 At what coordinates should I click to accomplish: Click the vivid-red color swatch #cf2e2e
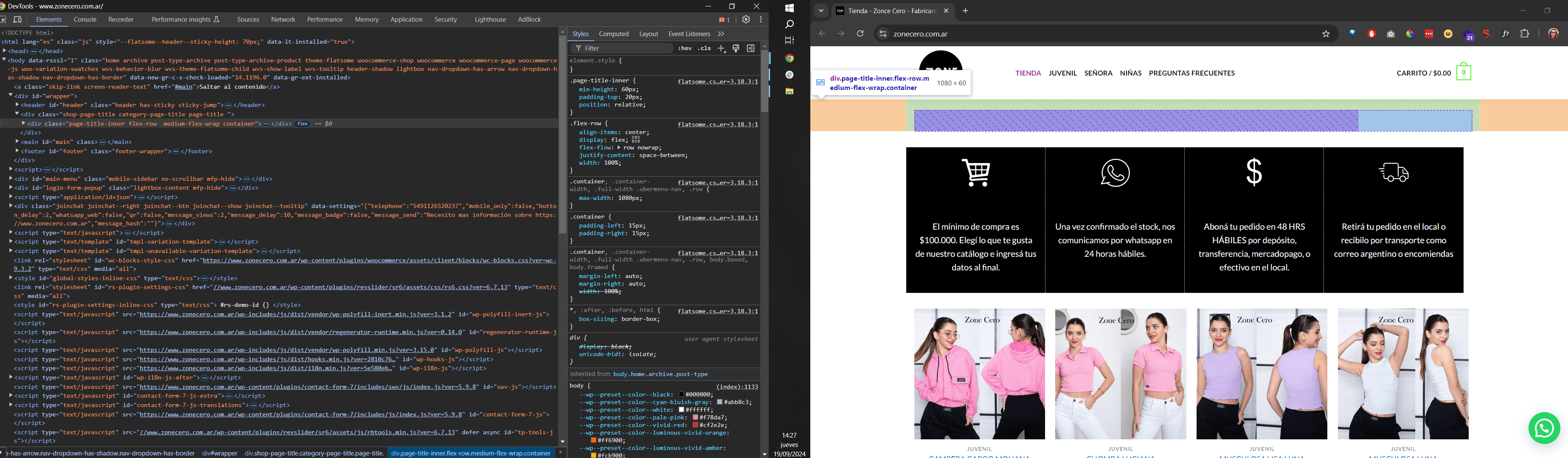point(696,425)
